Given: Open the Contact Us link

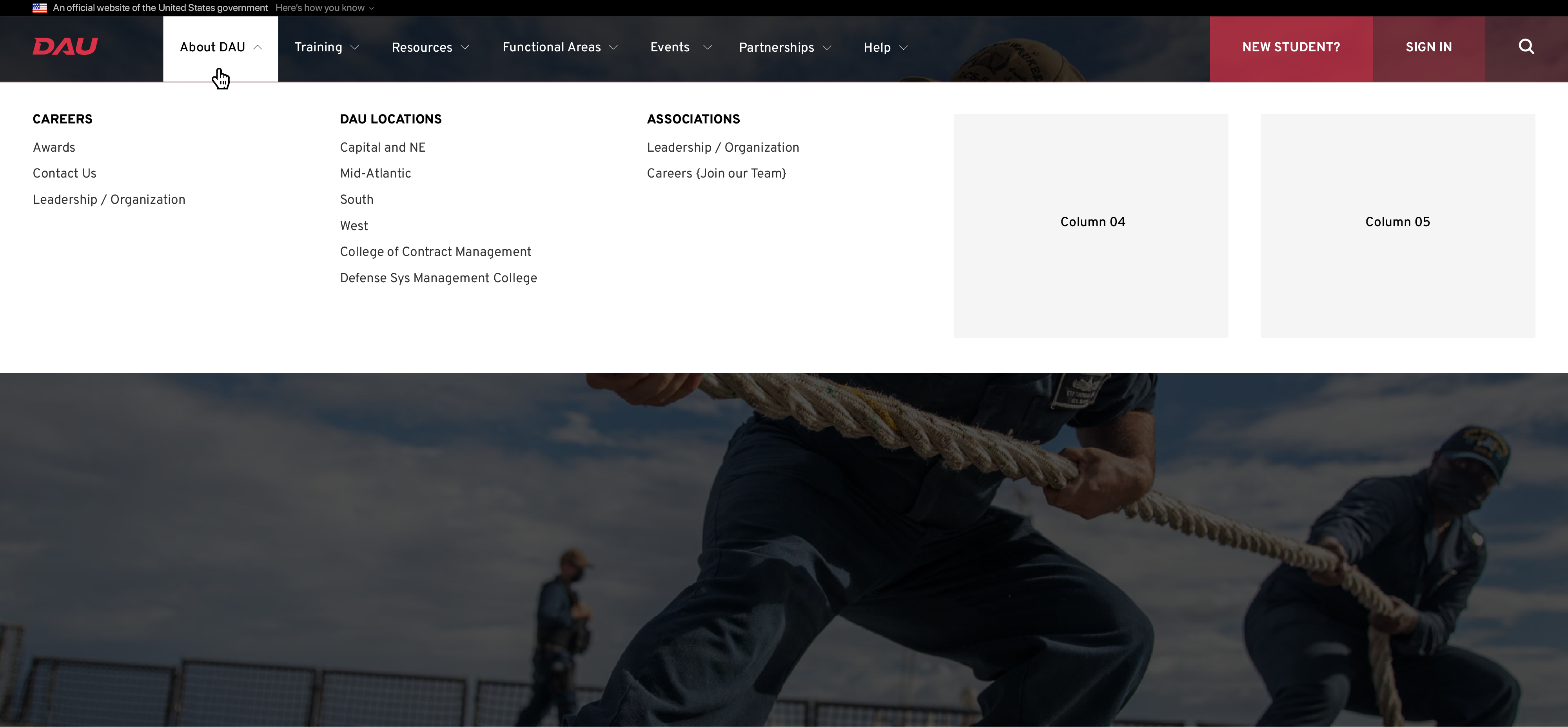Looking at the screenshot, I should pyautogui.click(x=65, y=173).
